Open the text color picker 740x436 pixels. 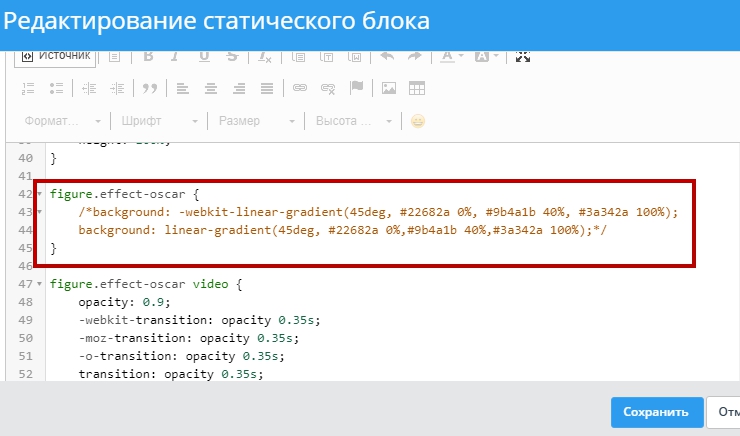click(452, 56)
